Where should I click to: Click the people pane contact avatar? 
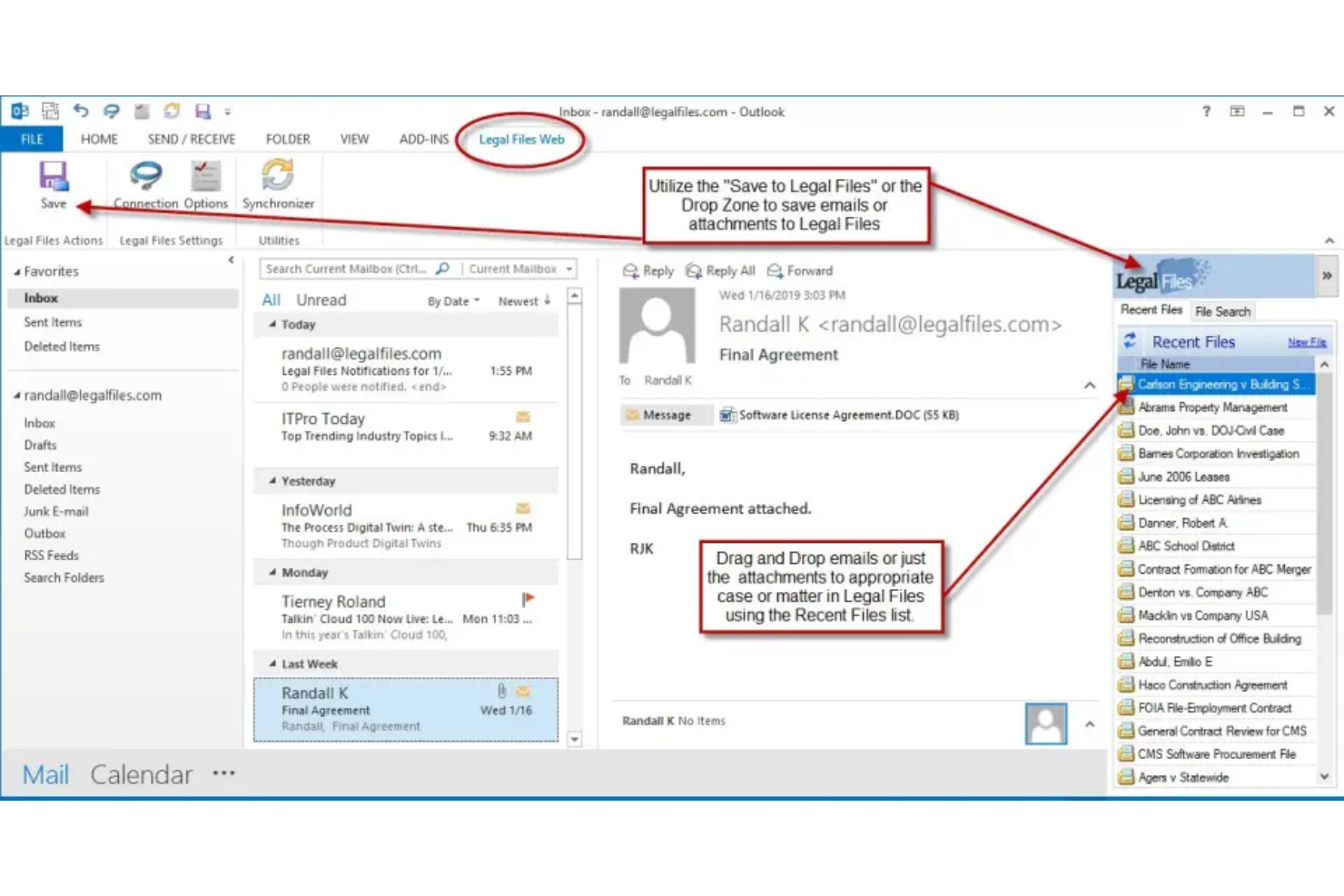(1046, 724)
